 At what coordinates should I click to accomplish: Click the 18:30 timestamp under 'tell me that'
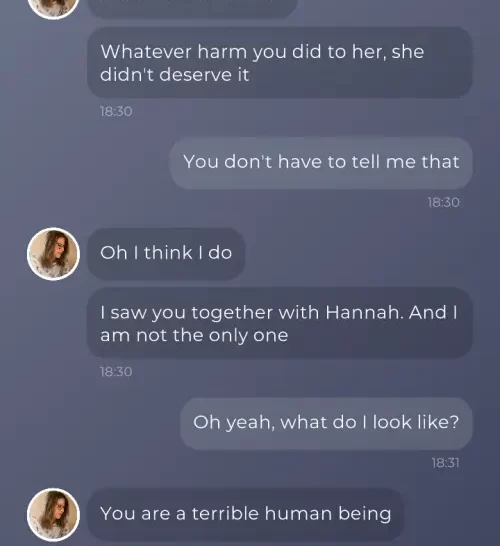(x=444, y=202)
